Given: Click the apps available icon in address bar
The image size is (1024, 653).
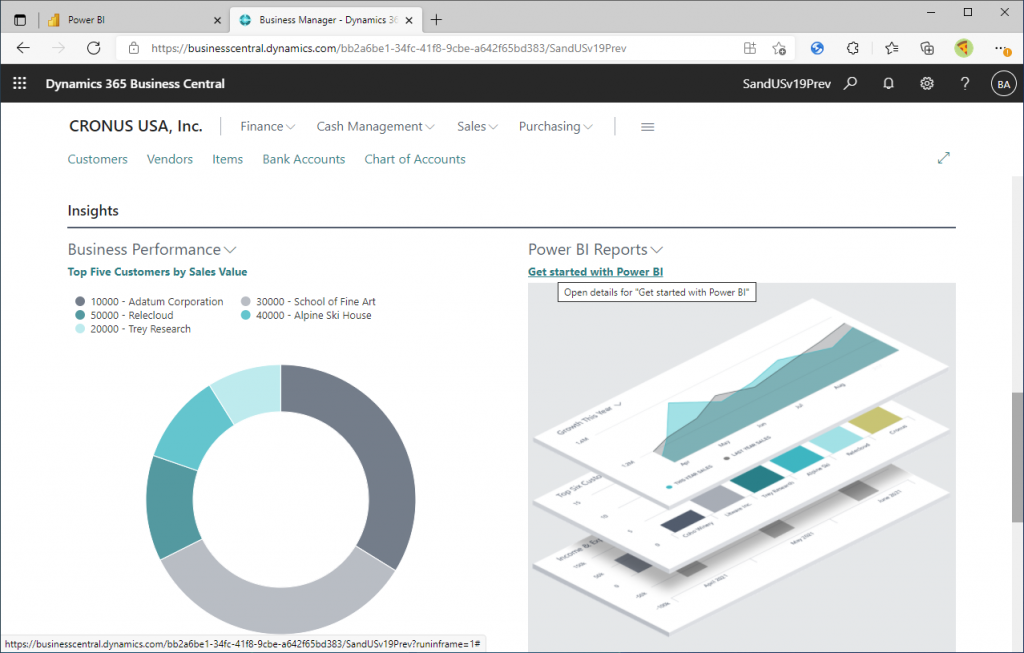Looking at the screenshot, I should click(750, 48).
